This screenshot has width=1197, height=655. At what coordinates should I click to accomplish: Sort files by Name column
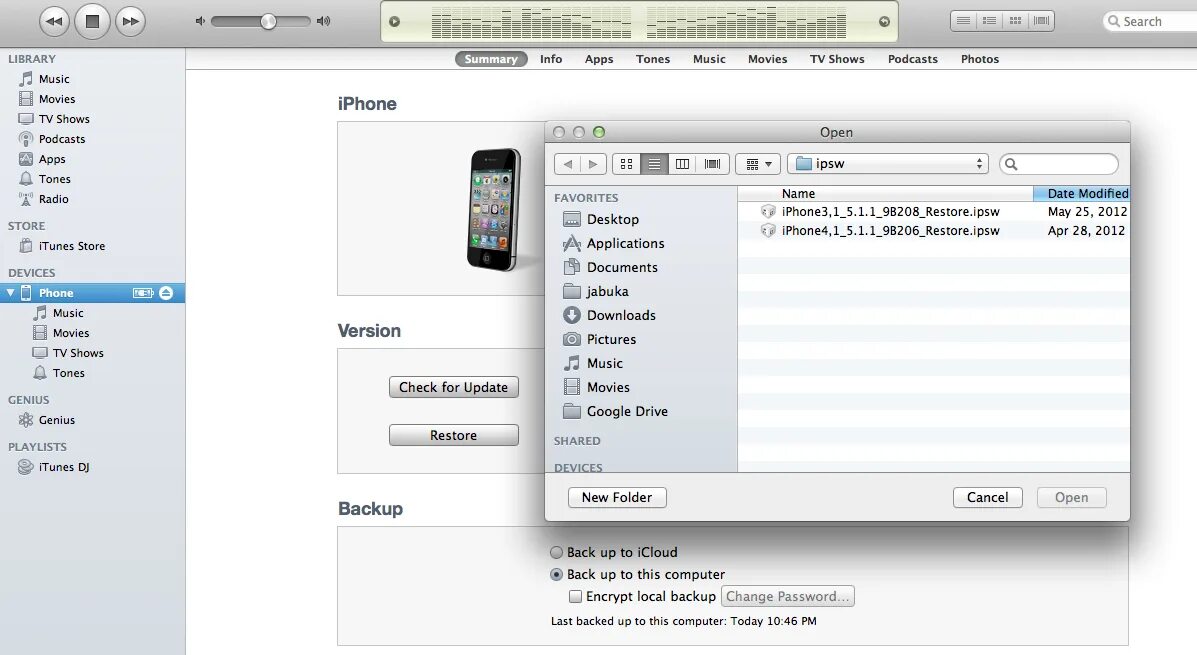[x=886, y=194]
